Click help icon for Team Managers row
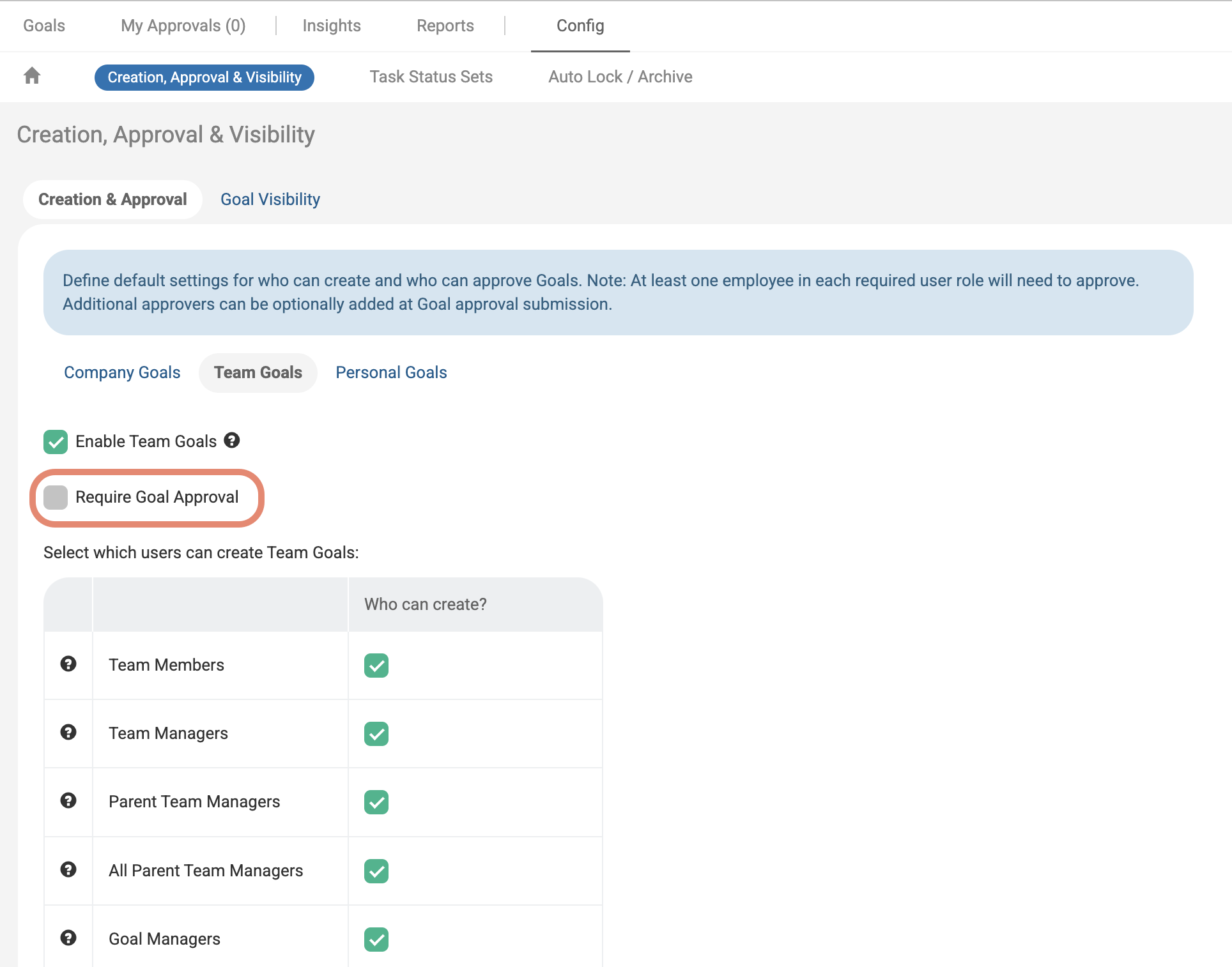This screenshot has height=967, width=1232. point(68,733)
